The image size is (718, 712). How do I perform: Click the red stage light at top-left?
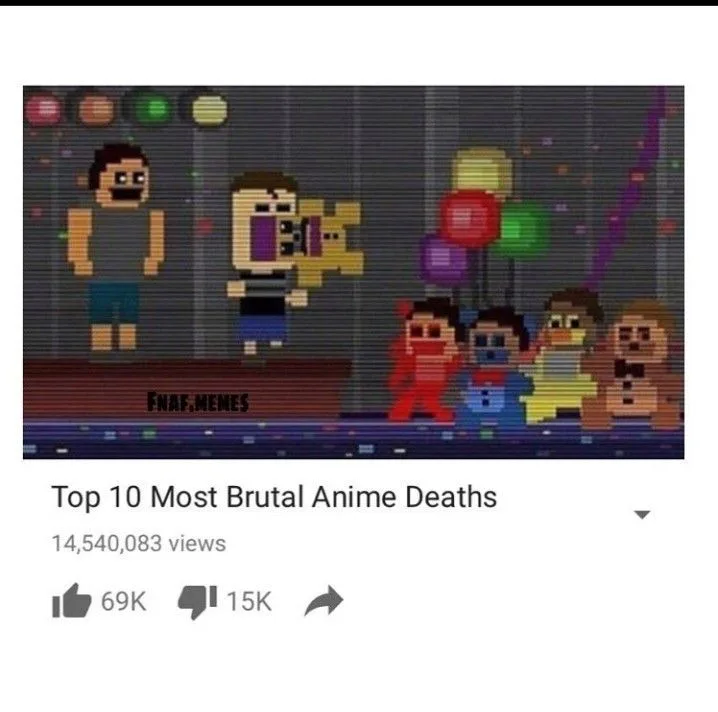pyautogui.click(x=43, y=109)
